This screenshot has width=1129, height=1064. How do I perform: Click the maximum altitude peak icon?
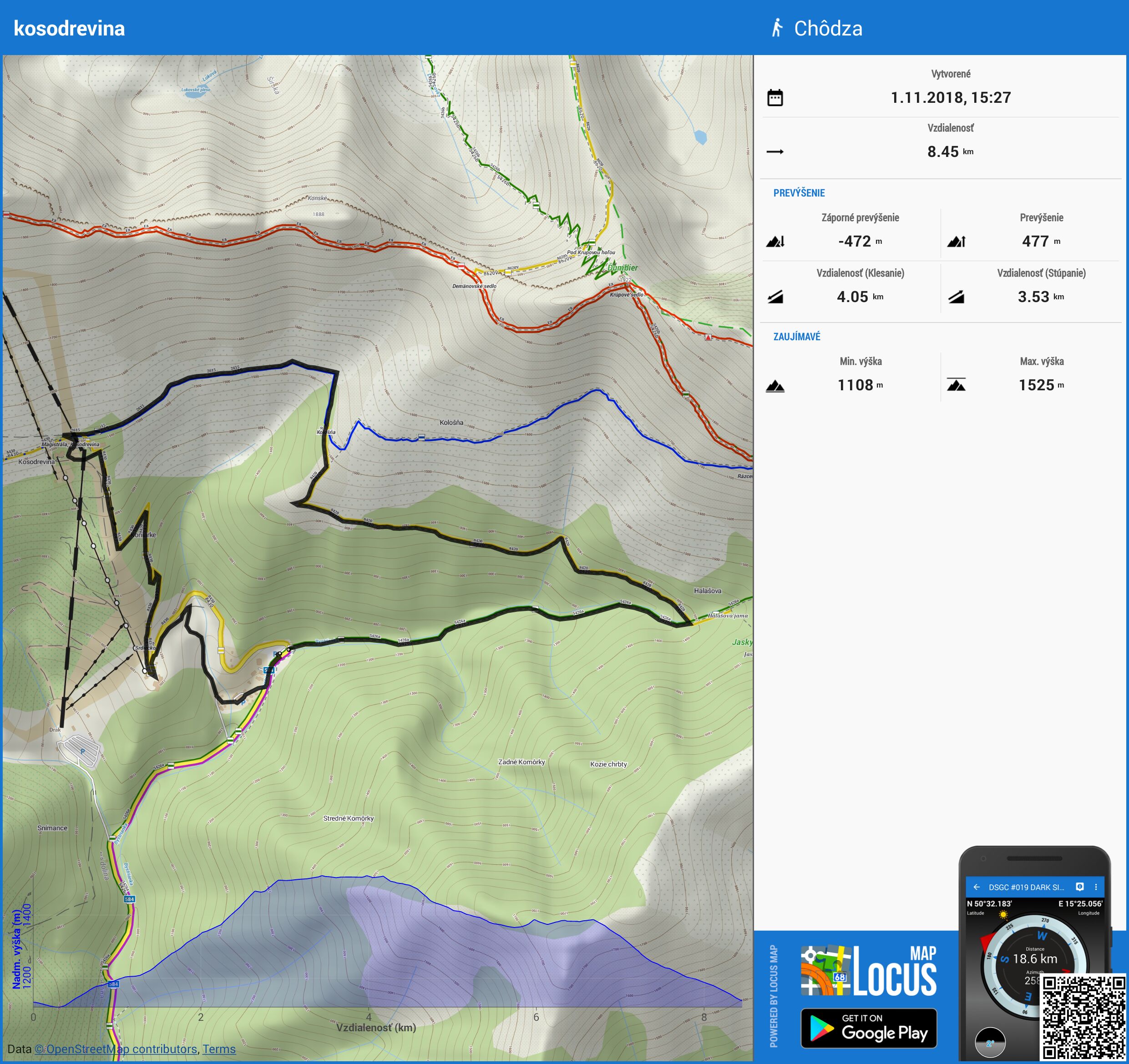(x=956, y=385)
